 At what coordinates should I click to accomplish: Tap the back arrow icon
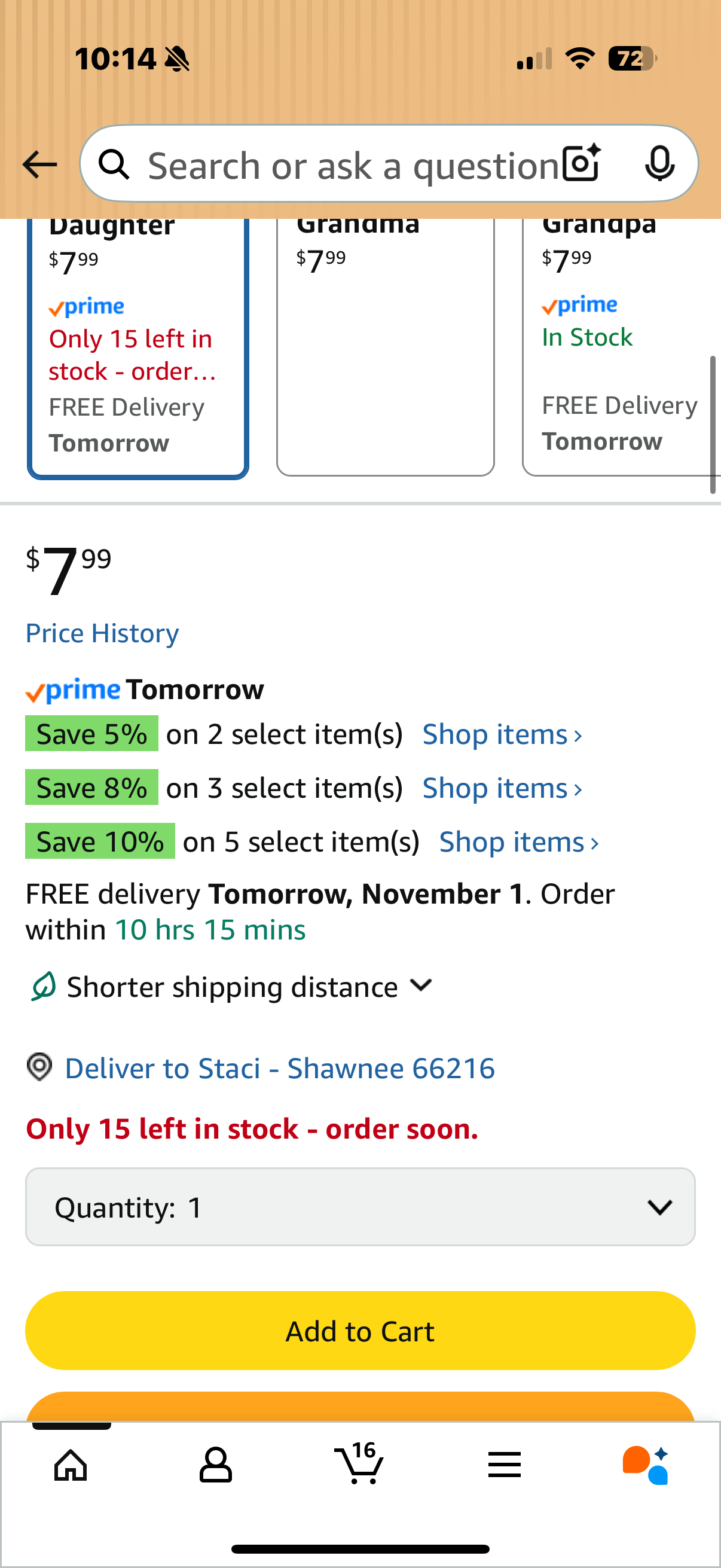pos(39,164)
